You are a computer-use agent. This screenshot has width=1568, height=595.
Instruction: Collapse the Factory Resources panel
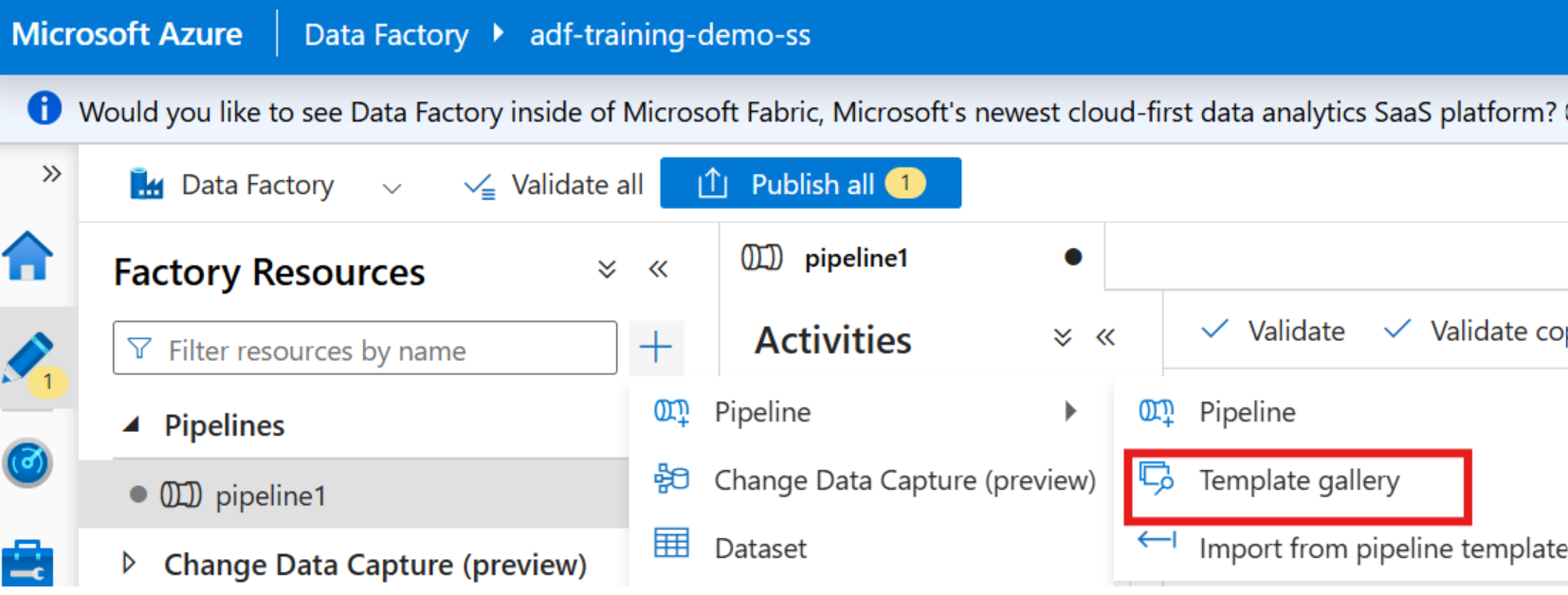click(x=659, y=269)
